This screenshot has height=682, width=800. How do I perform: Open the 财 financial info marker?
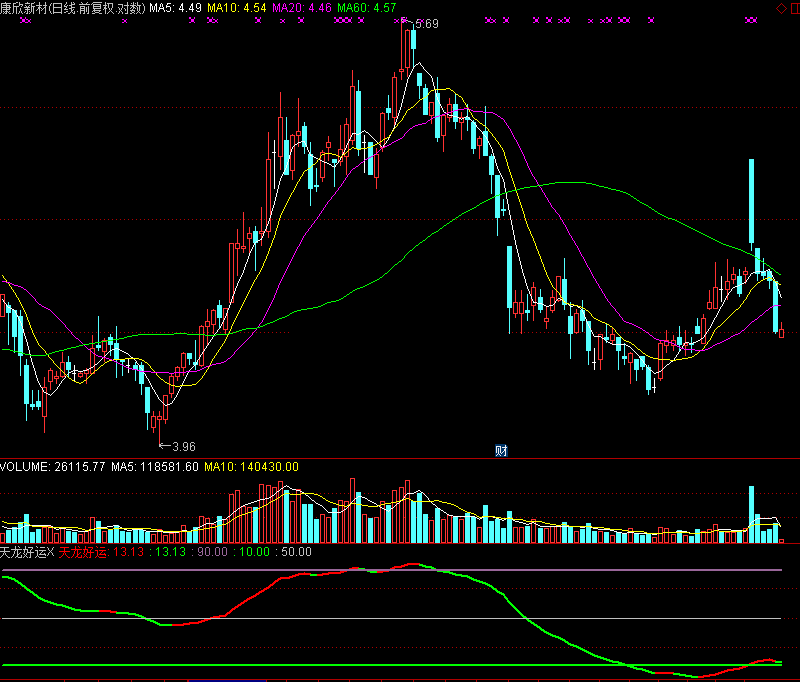click(501, 450)
